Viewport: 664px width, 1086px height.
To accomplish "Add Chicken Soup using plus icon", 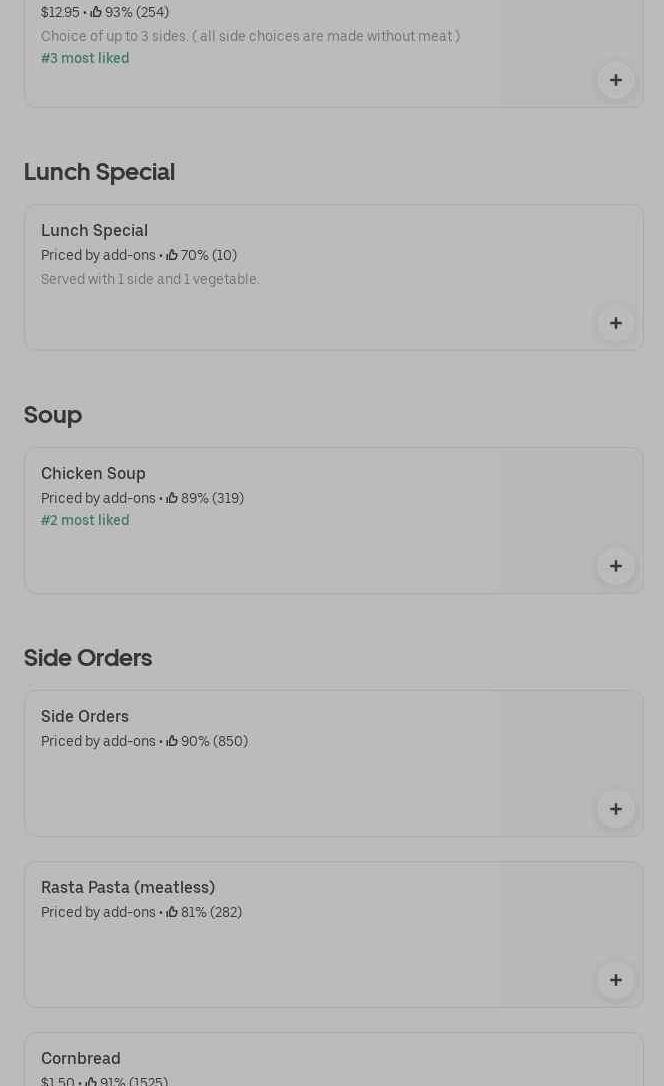I will click(615, 566).
